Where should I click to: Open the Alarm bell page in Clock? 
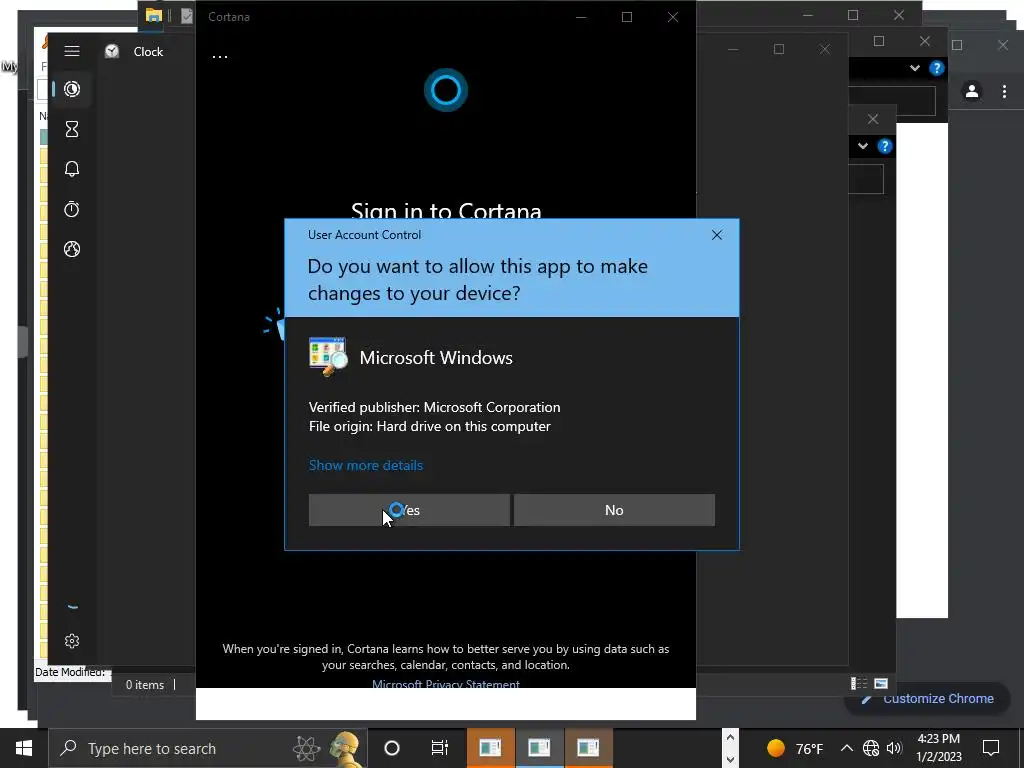(72, 169)
